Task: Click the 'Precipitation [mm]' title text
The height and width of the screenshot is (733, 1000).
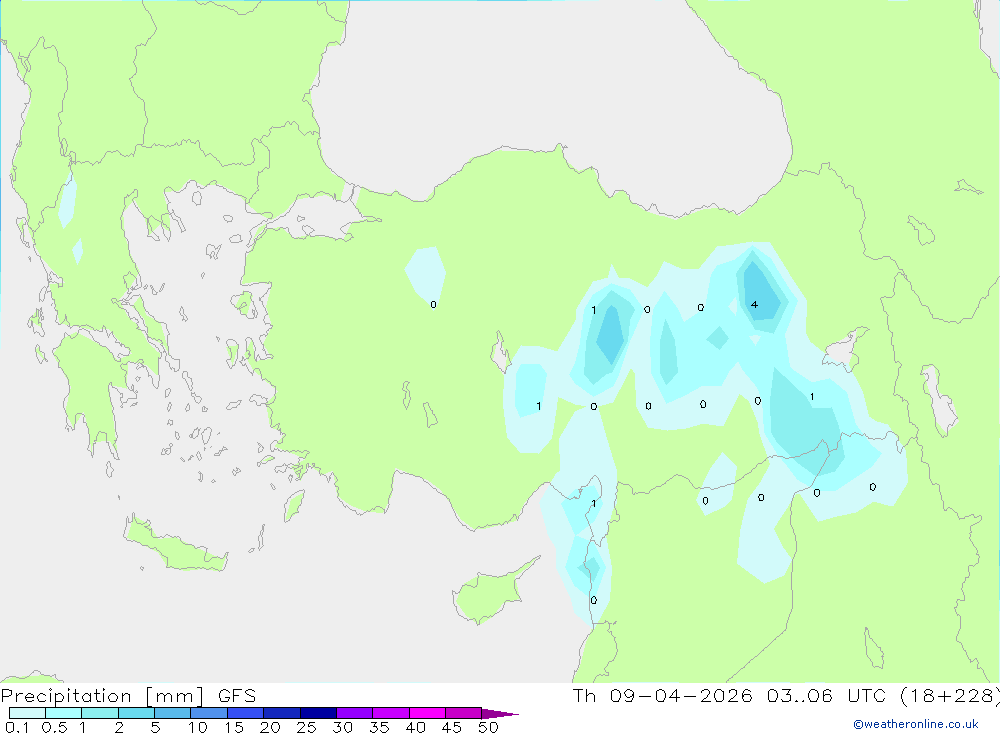Action: (102, 696)
